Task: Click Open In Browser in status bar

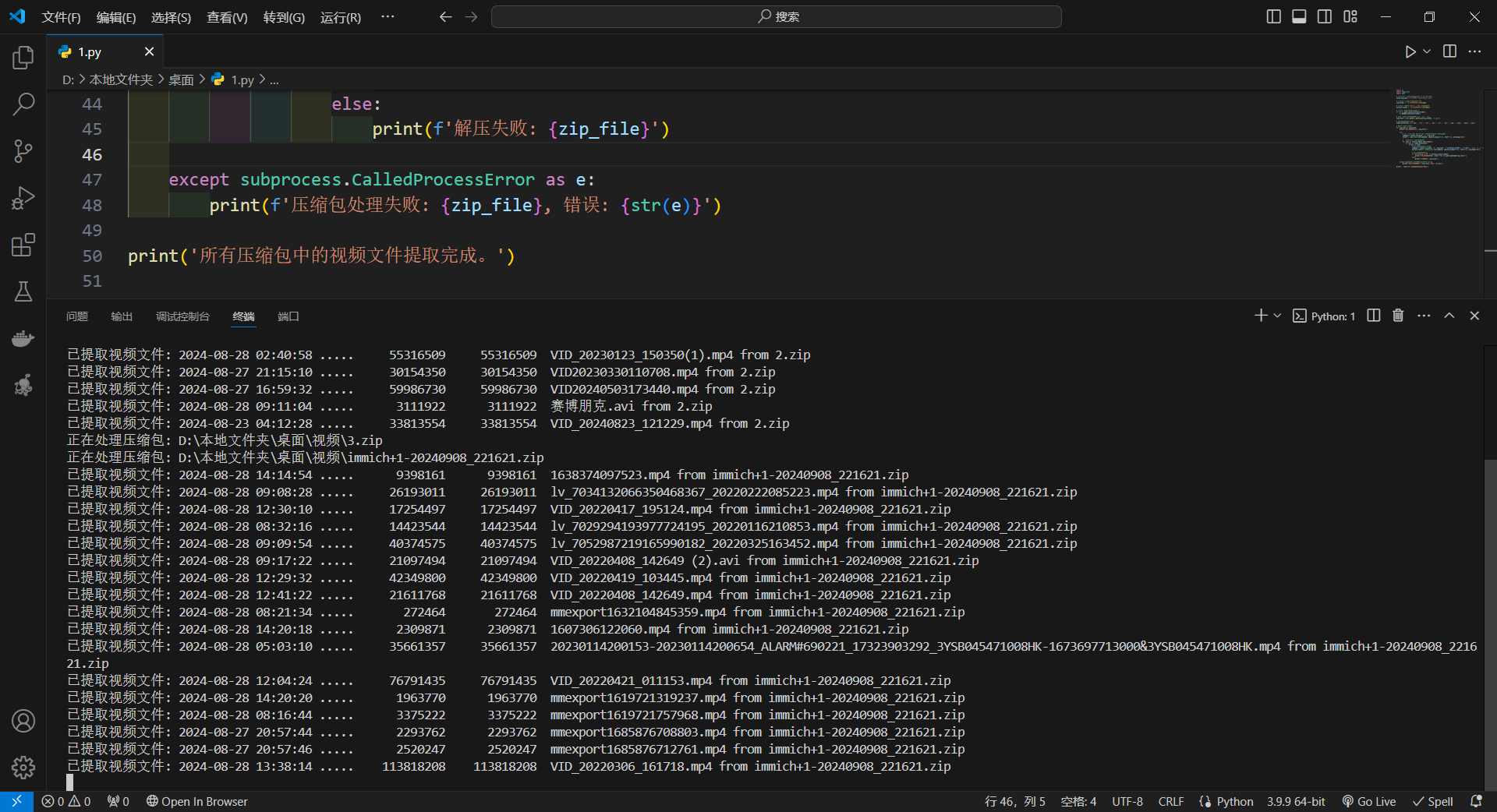Action: pyautogui.click(x=196, y=801)
